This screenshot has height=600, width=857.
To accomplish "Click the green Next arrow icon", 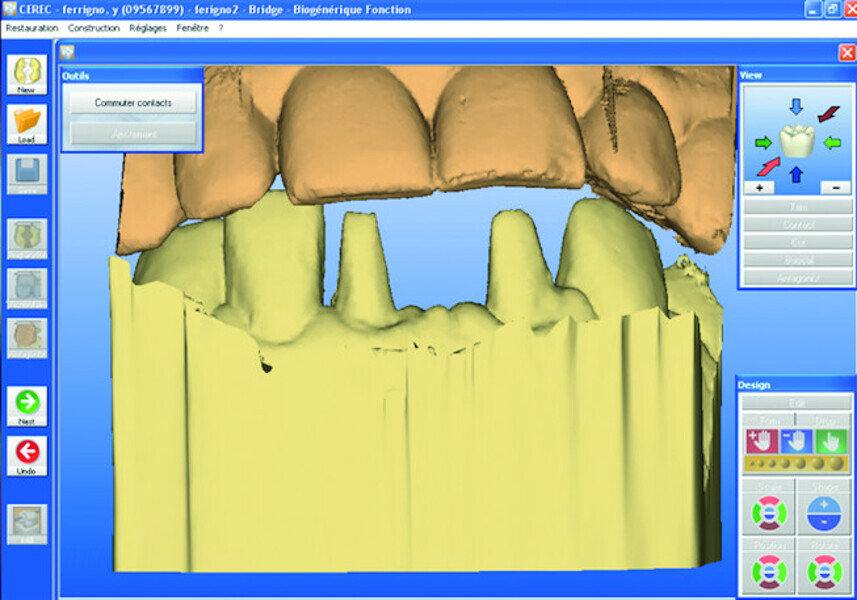I will point(26,405).
